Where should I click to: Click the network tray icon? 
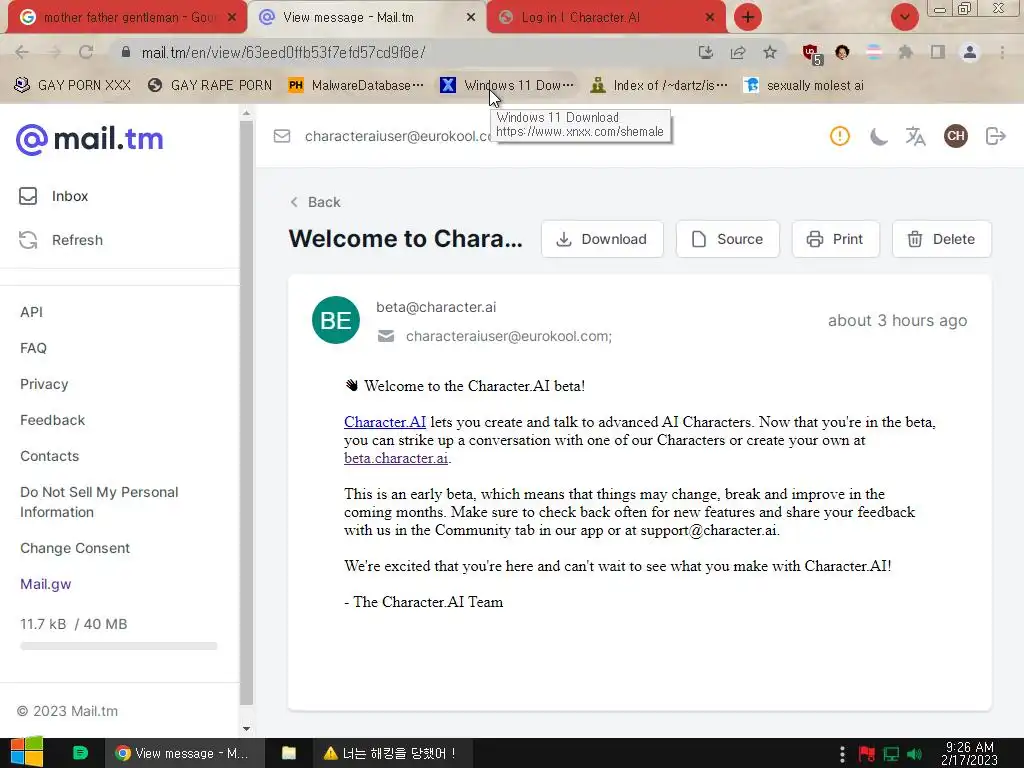(891, 754)
